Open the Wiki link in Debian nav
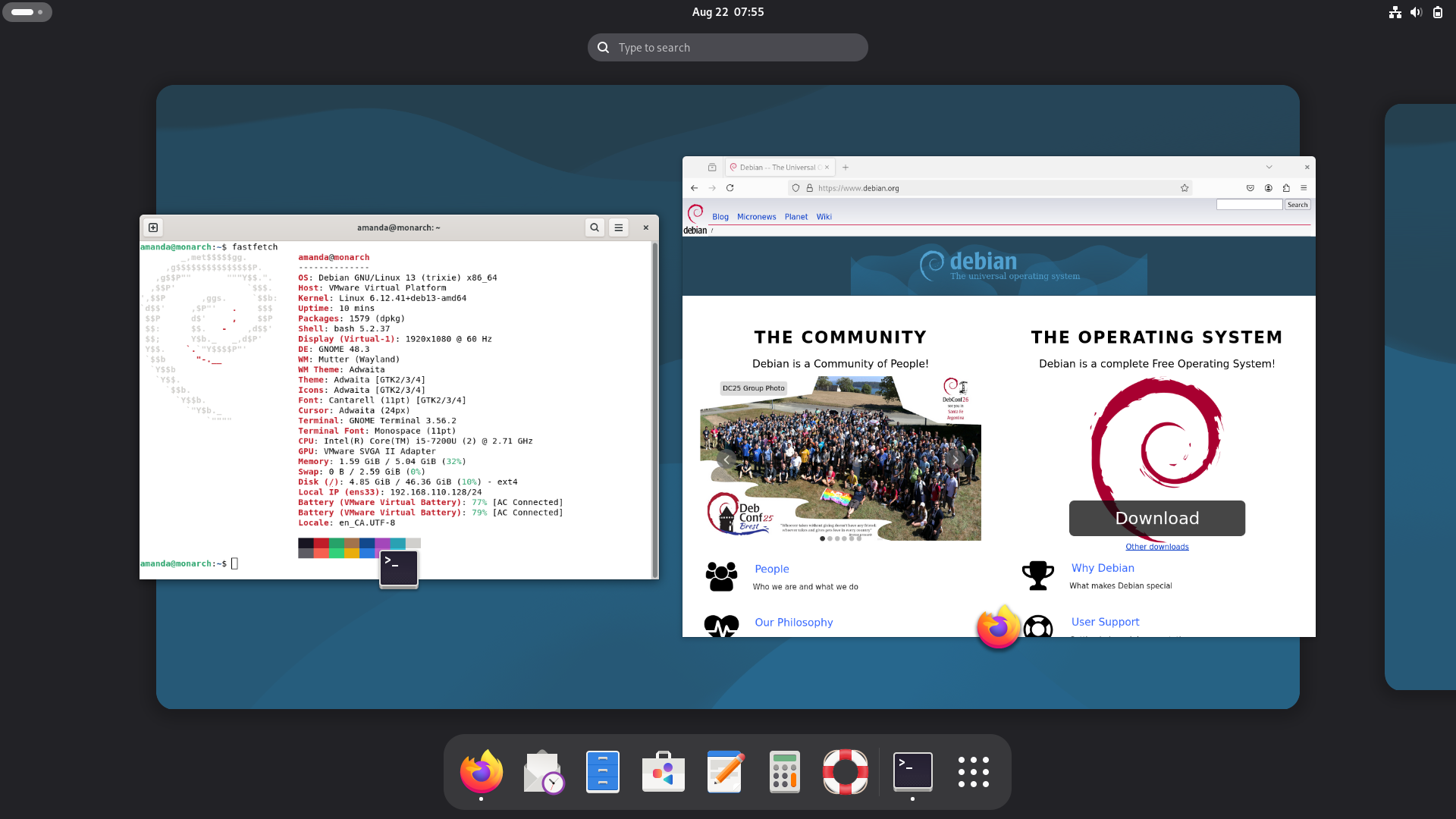The width and height of the screenshot is (1456, 819). tap(824, 217)
